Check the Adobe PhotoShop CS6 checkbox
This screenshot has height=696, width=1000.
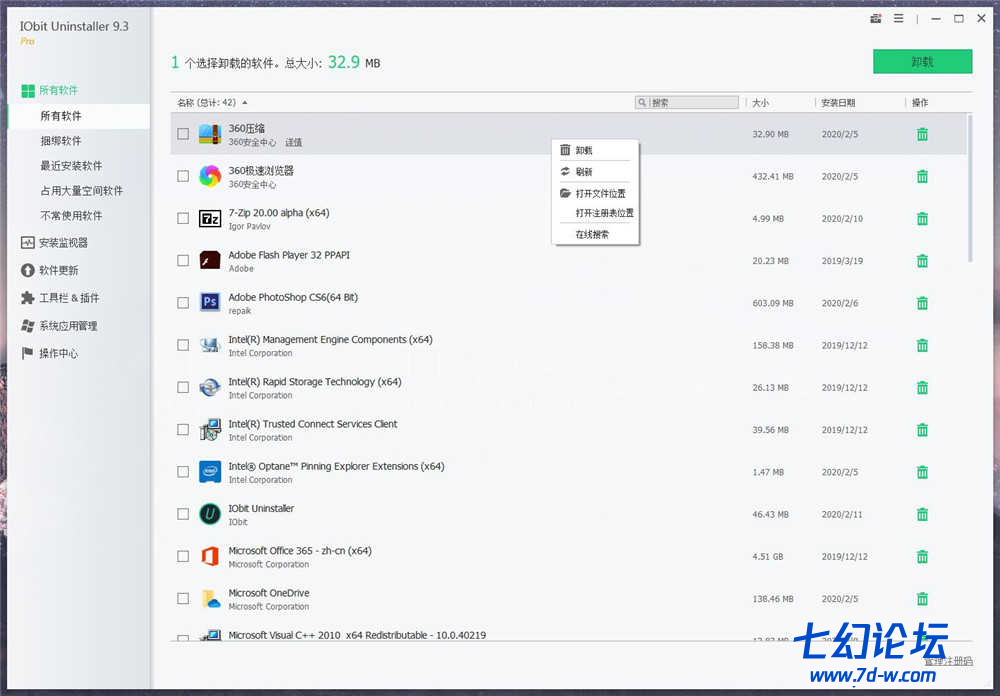[183, 302]
